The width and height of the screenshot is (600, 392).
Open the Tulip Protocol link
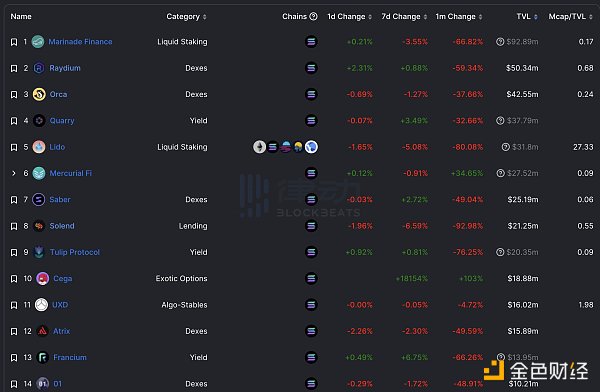point(75,252)
